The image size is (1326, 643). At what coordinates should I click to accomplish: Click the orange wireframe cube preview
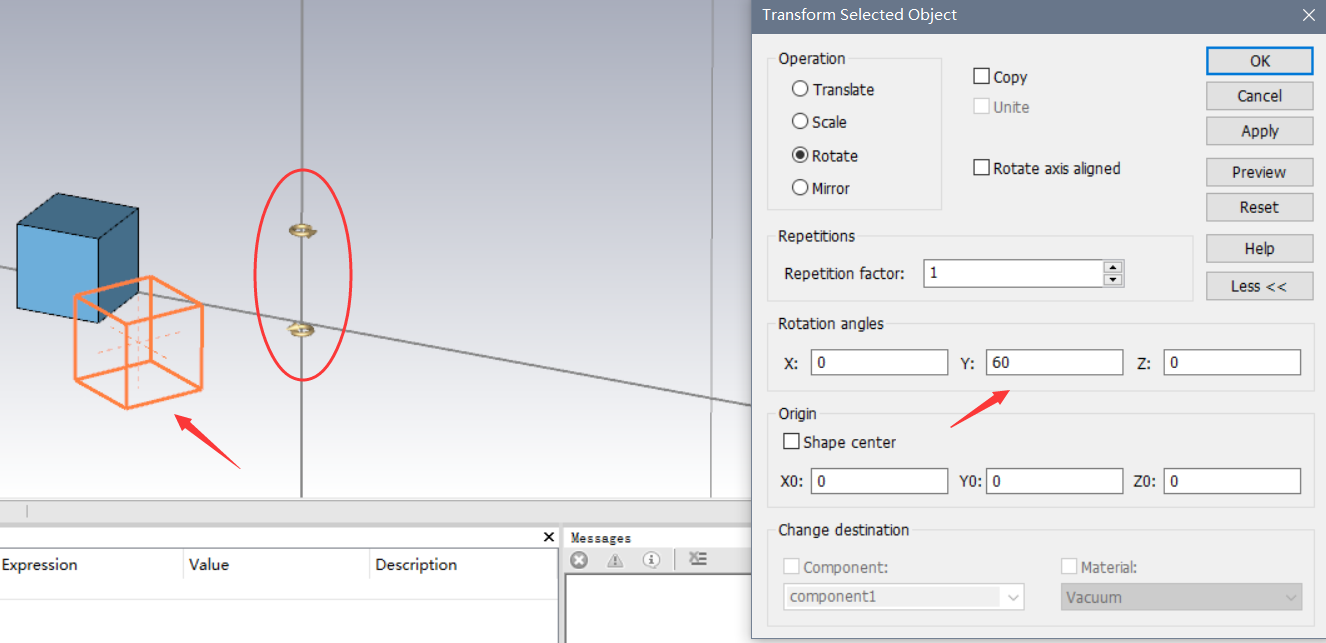[138, 342]
